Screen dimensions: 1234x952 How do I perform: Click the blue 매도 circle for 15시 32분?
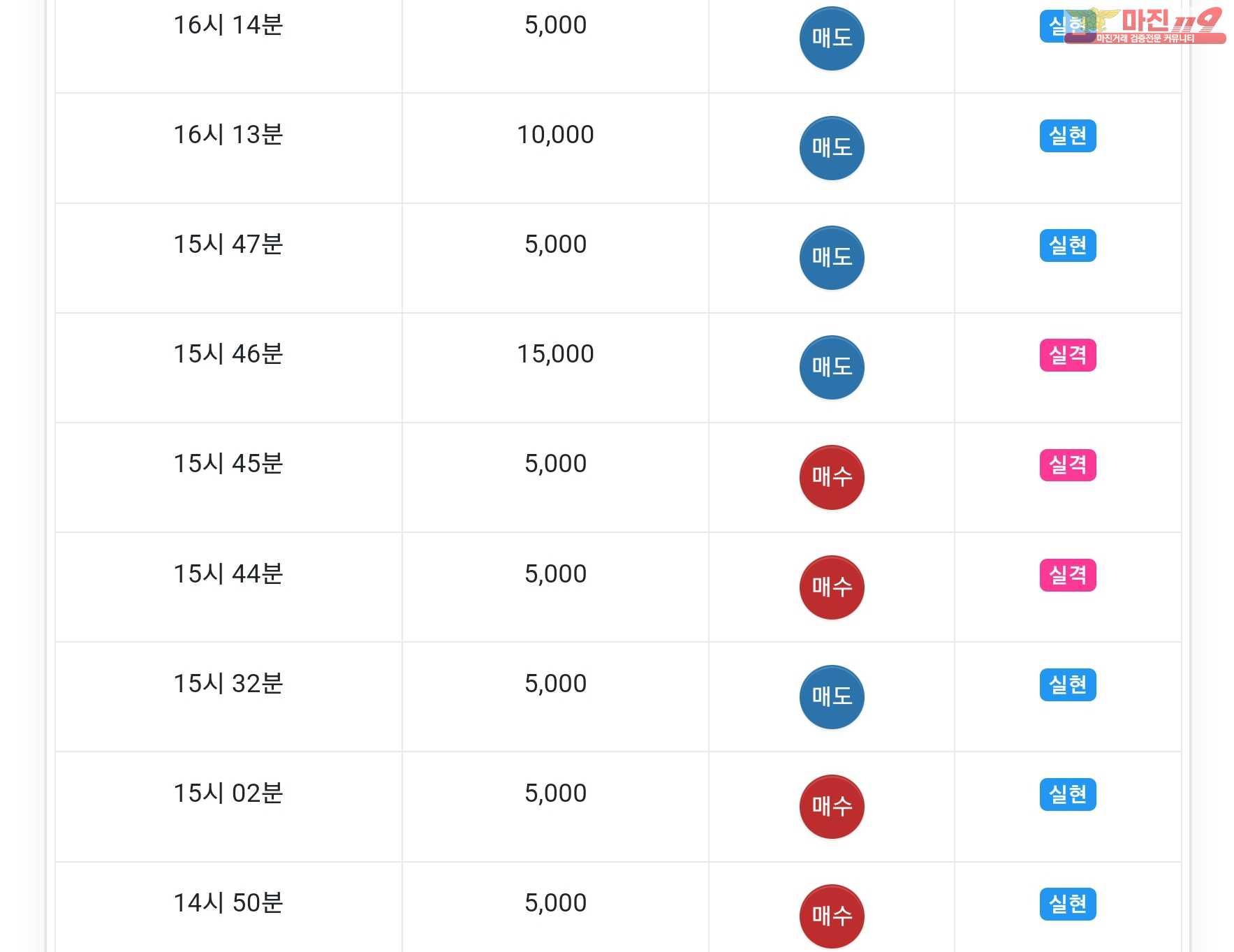831,697
